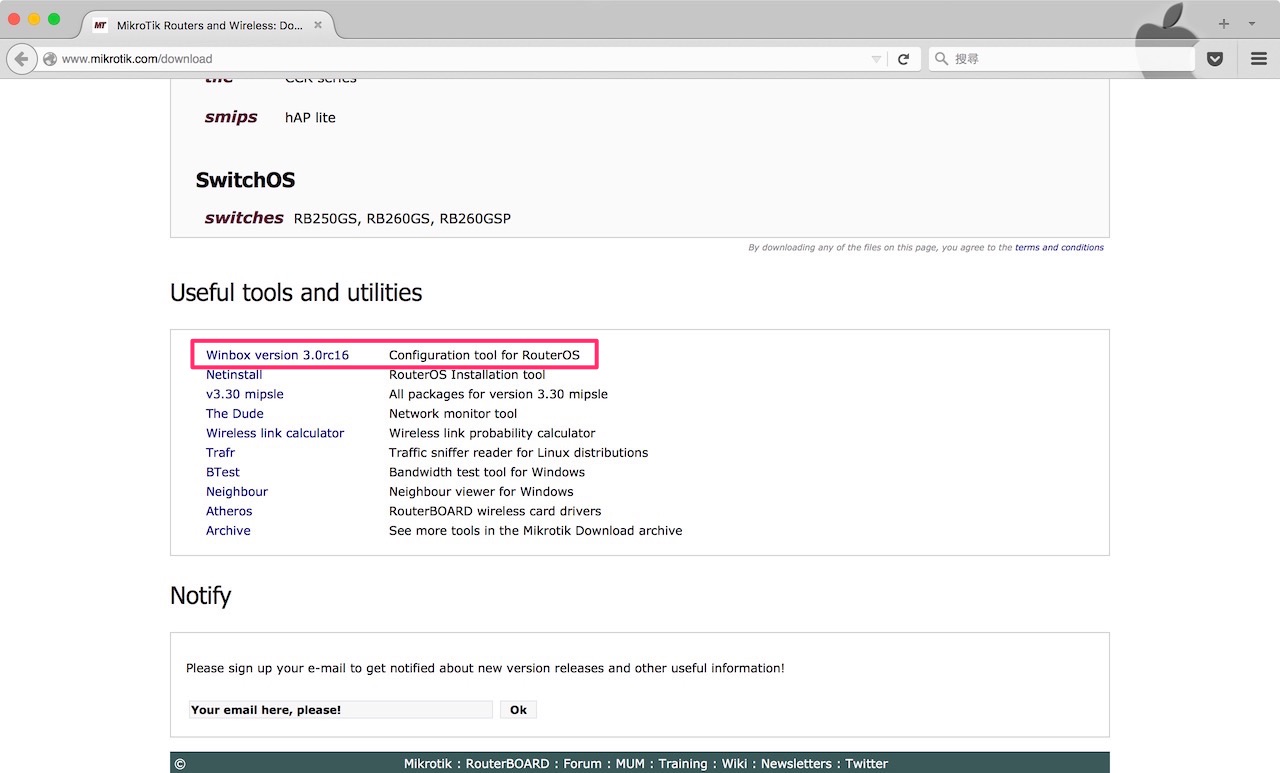The image size is (1280, 773).
Task: Open the Pocket save icon
Action: tap(1215, 59)
